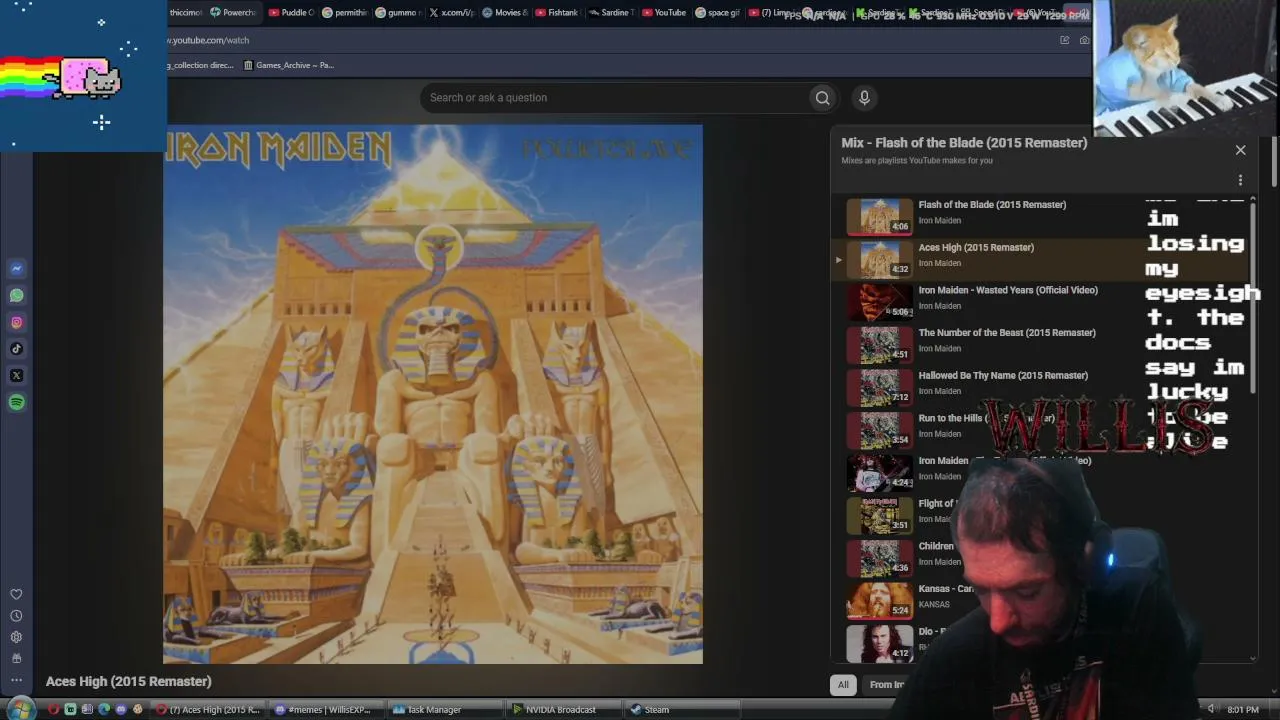Close the Mix playlist panel
The width and height of the screenshot is (1280, 720).
(1240, 150)
